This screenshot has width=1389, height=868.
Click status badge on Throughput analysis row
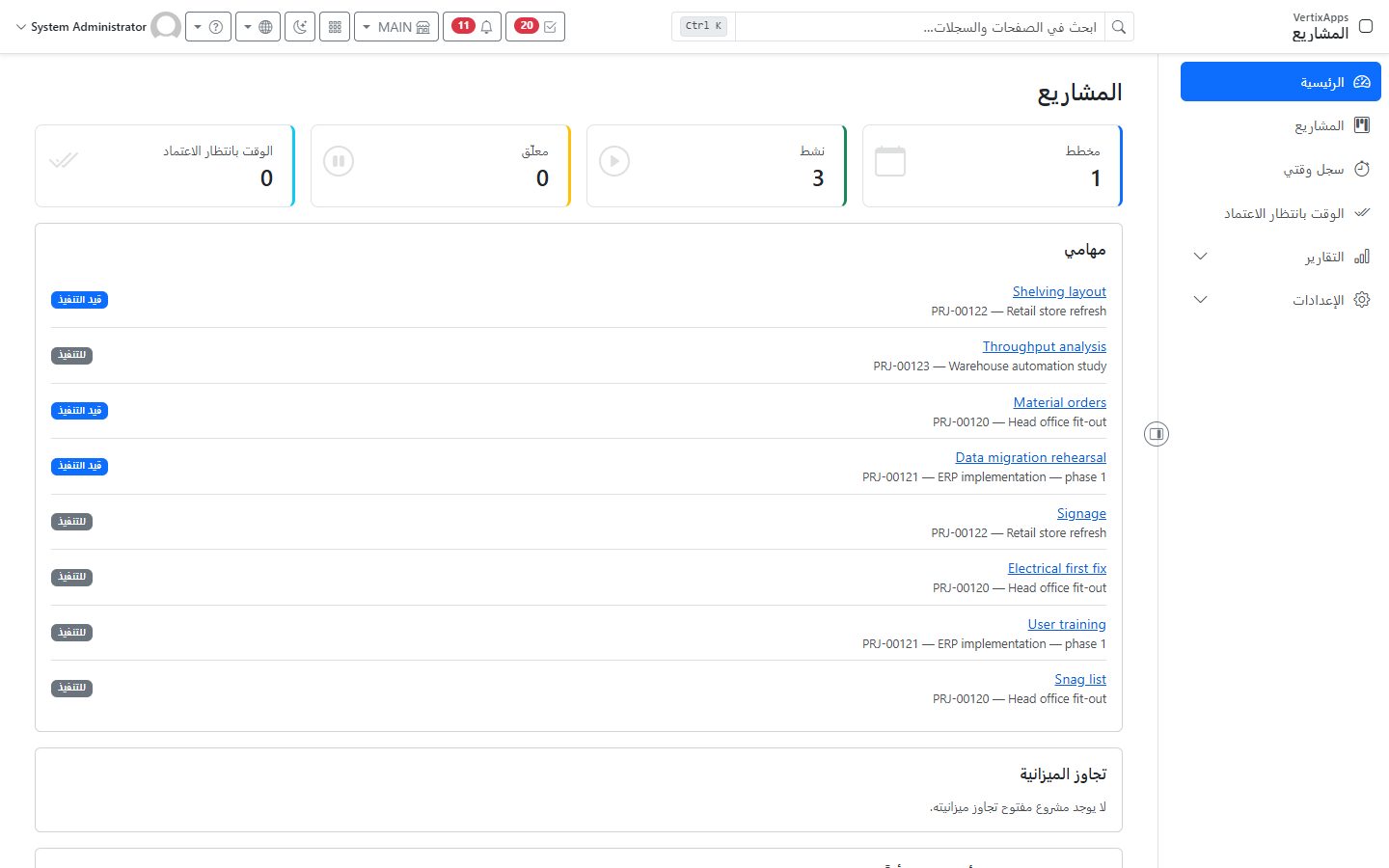[71, 355]
